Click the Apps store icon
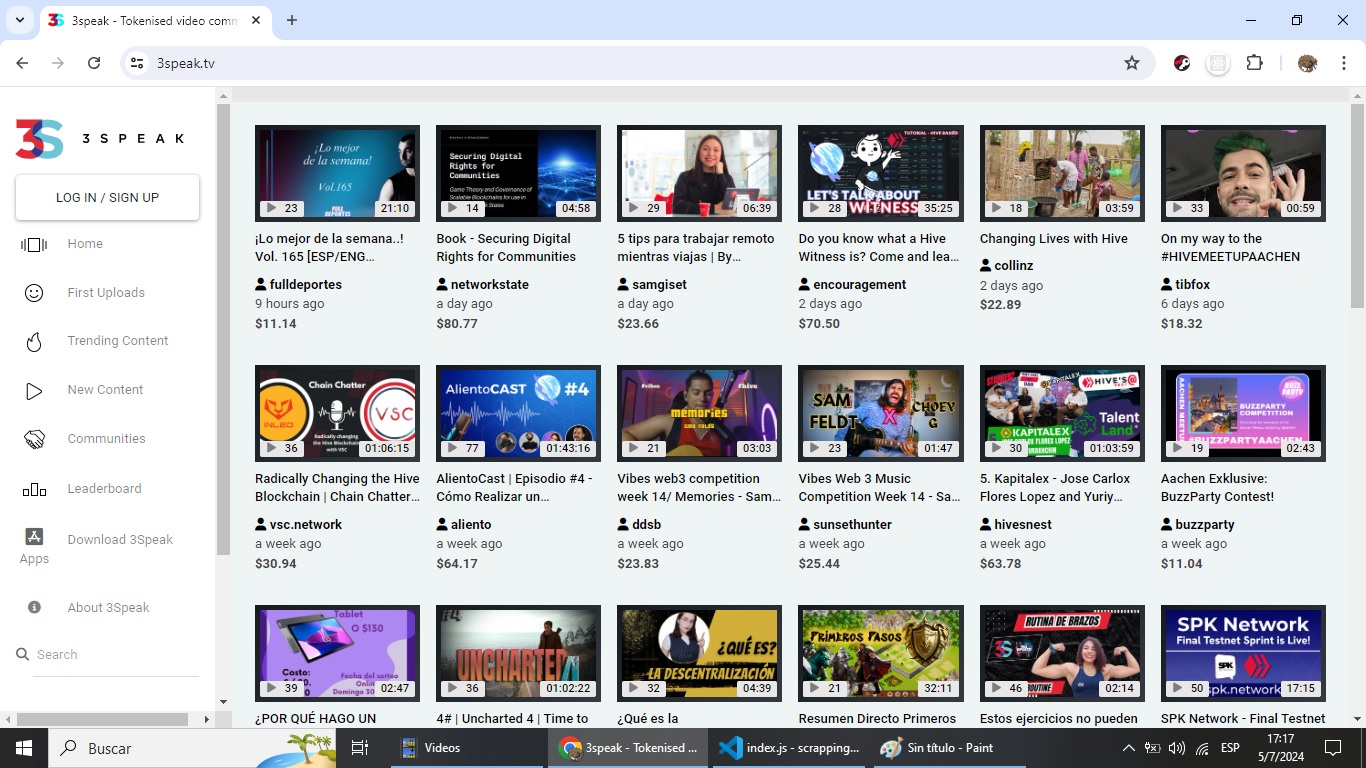Screen dimensions: 1366x768 34,536
